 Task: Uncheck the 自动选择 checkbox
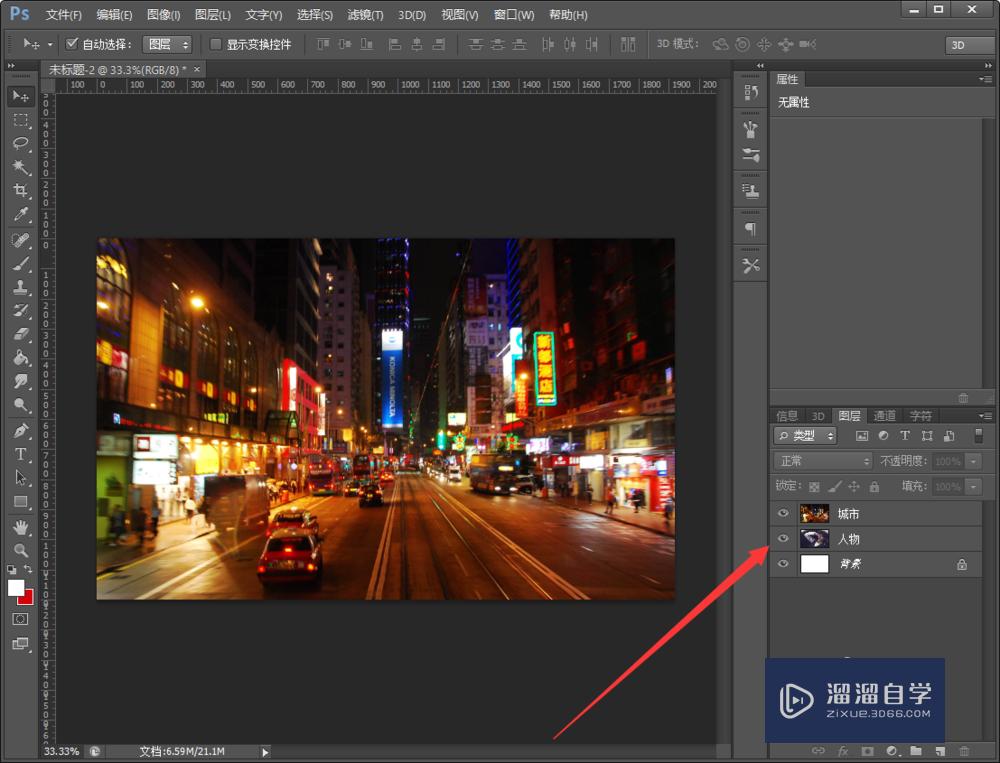click(72, 44)
